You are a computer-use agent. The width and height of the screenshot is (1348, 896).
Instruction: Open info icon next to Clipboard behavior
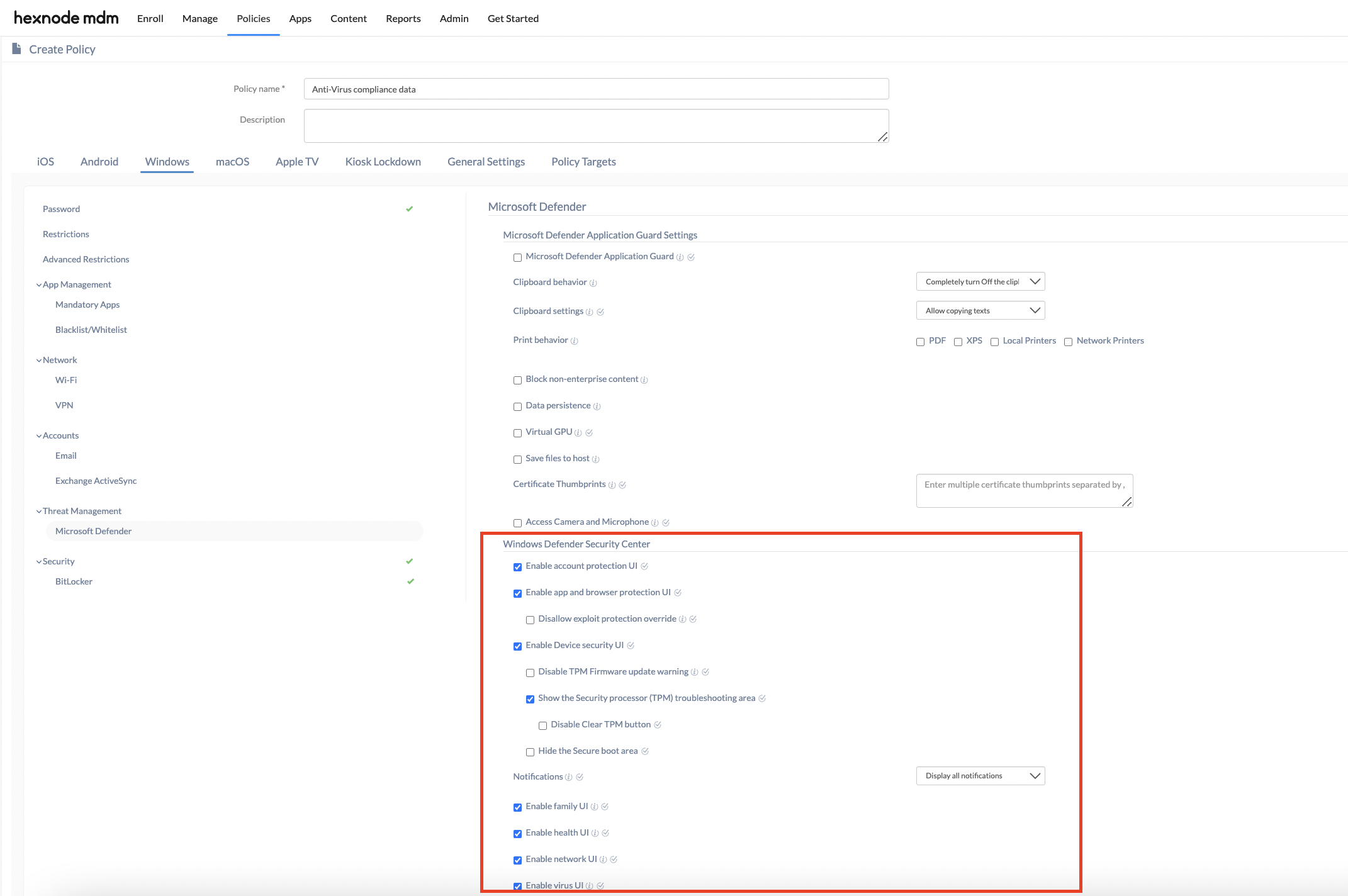(593, 283)
